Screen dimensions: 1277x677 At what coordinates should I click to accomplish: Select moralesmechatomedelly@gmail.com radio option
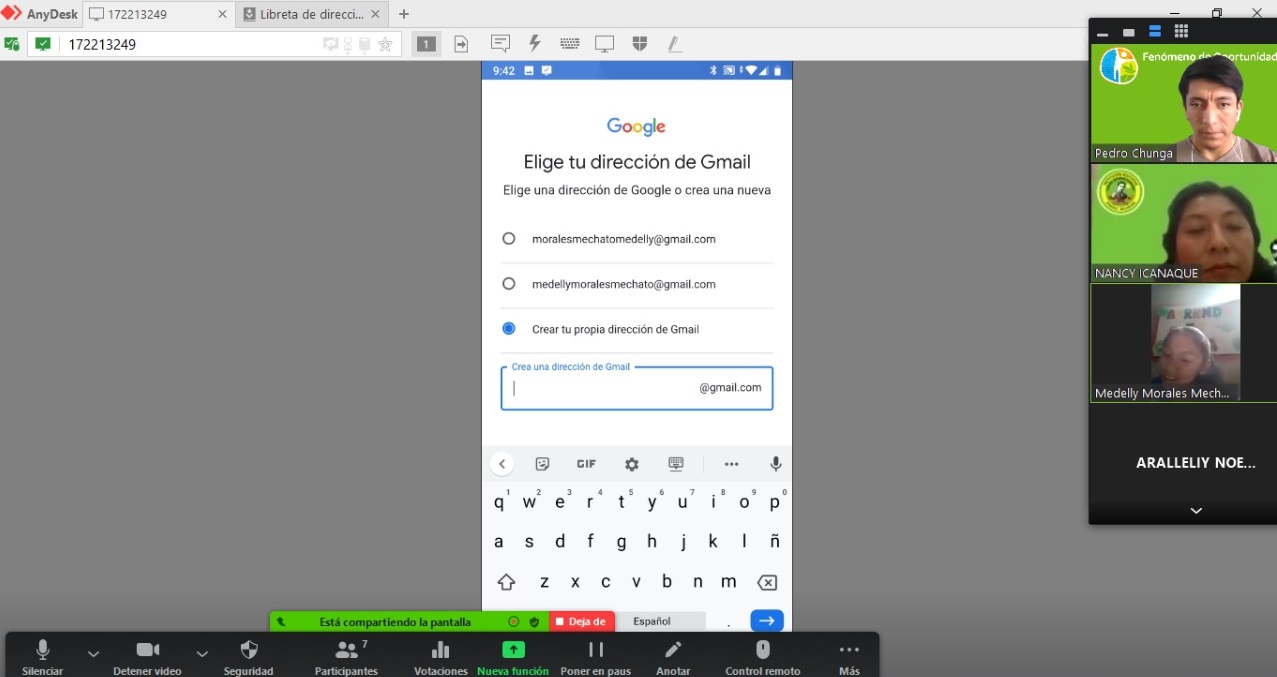[x=509, y=239]
